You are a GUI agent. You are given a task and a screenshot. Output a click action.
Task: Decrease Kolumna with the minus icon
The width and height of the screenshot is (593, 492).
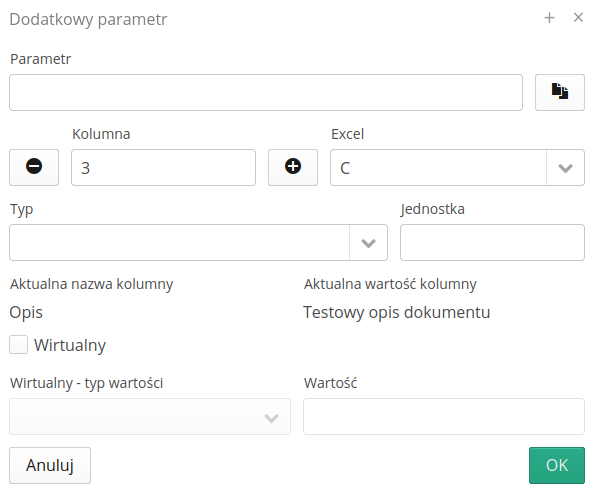click(x=34, y=167)
